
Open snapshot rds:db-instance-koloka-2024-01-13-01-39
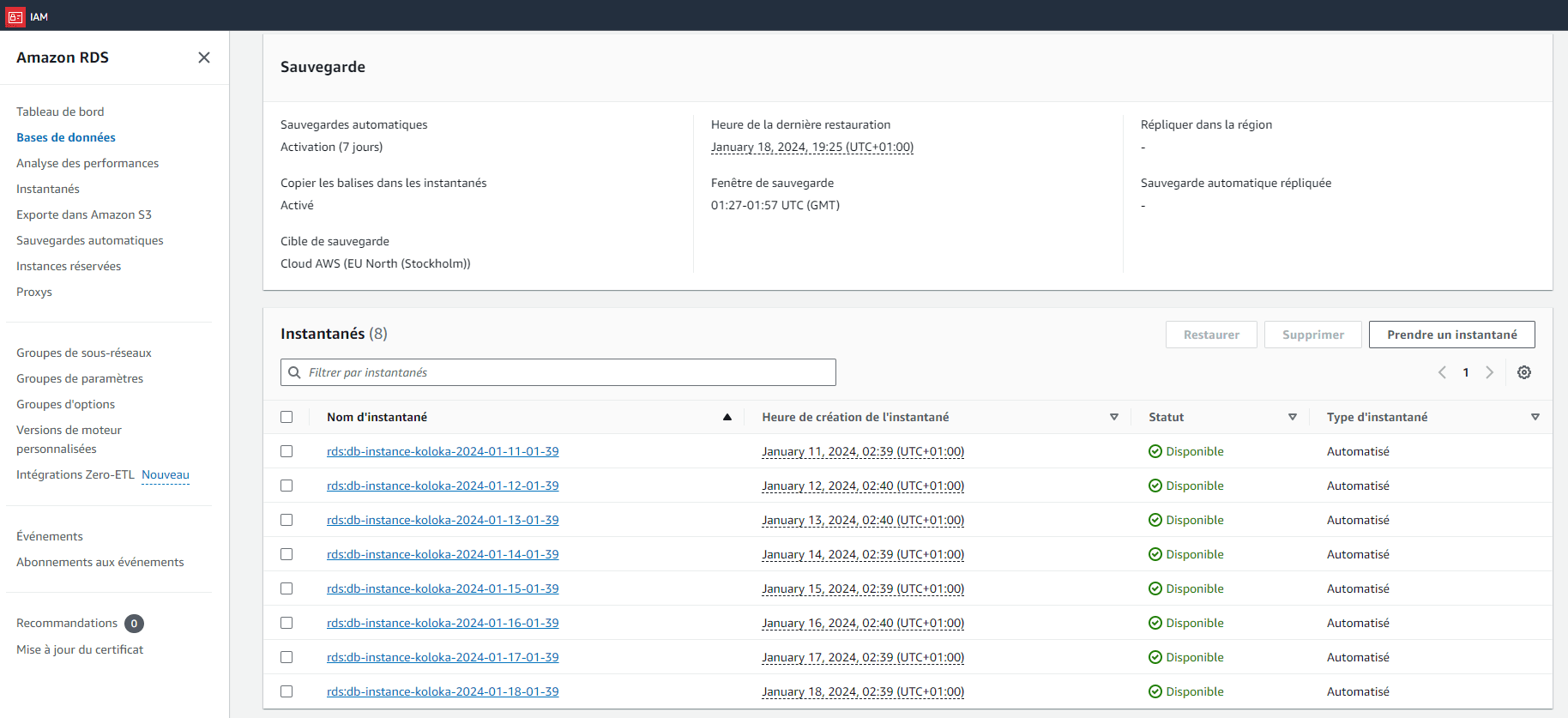(x=443, y=520)
